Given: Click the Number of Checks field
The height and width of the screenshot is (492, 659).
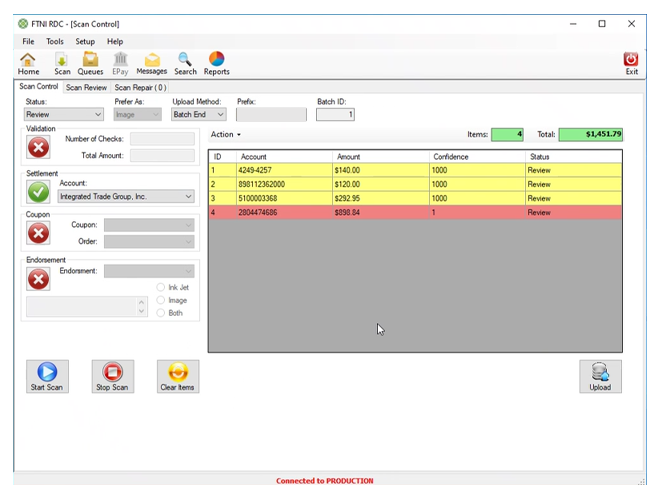Looking at the screenshot, I should click(162, 139).
